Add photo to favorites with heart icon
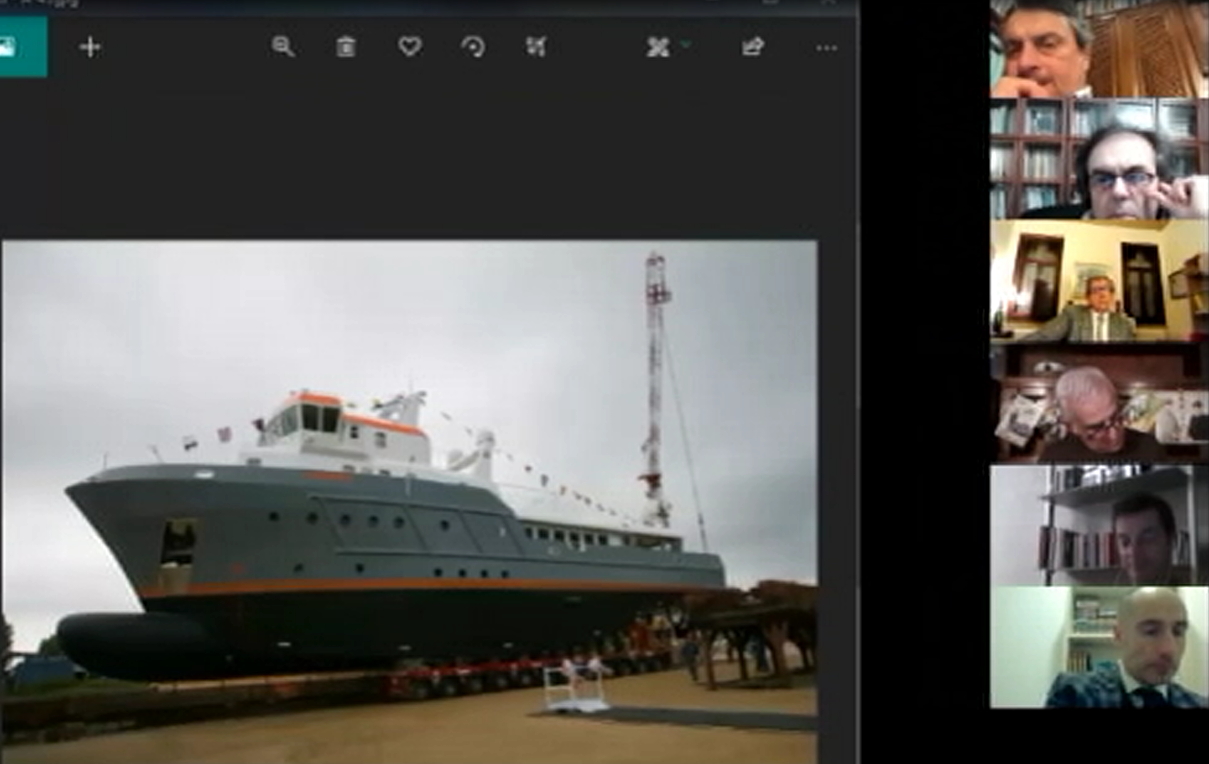Image resolution: width=1209 pixels, height=764 pixels. click(x=410, y=46)
